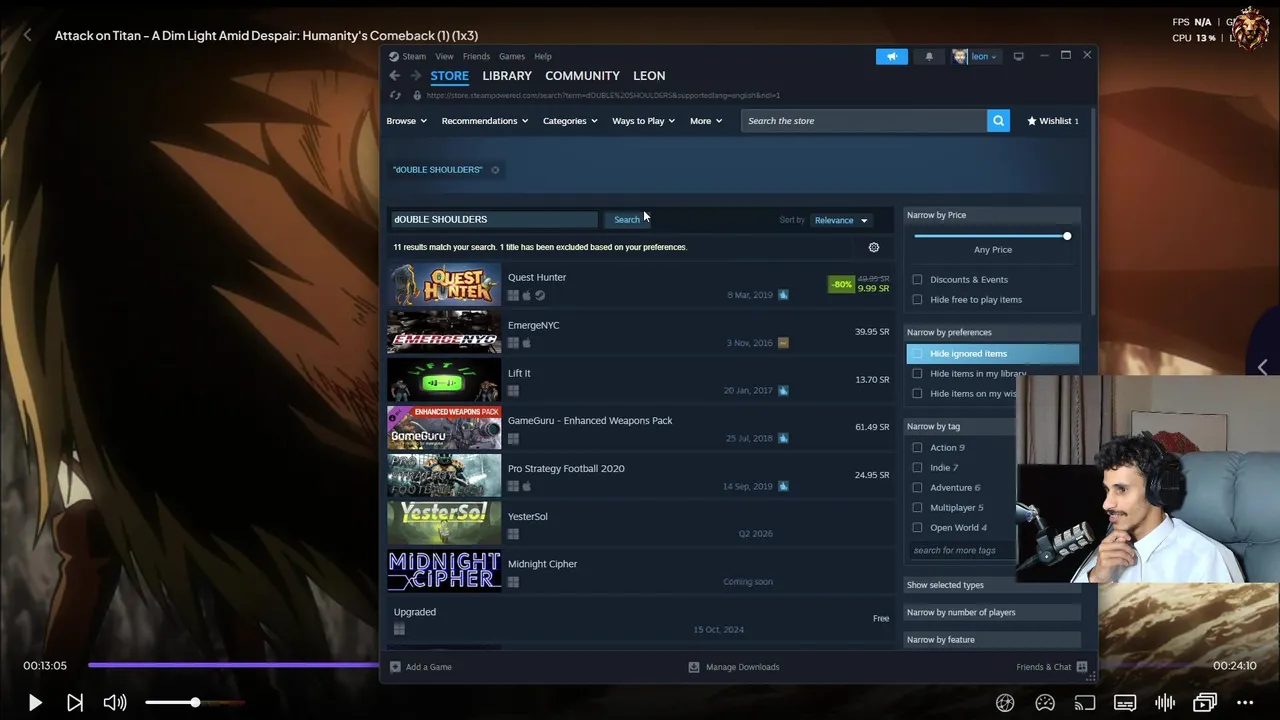The image size is (1280, 720).
Task: Open the Categories dropdown
Action: [x=570, y=121]
